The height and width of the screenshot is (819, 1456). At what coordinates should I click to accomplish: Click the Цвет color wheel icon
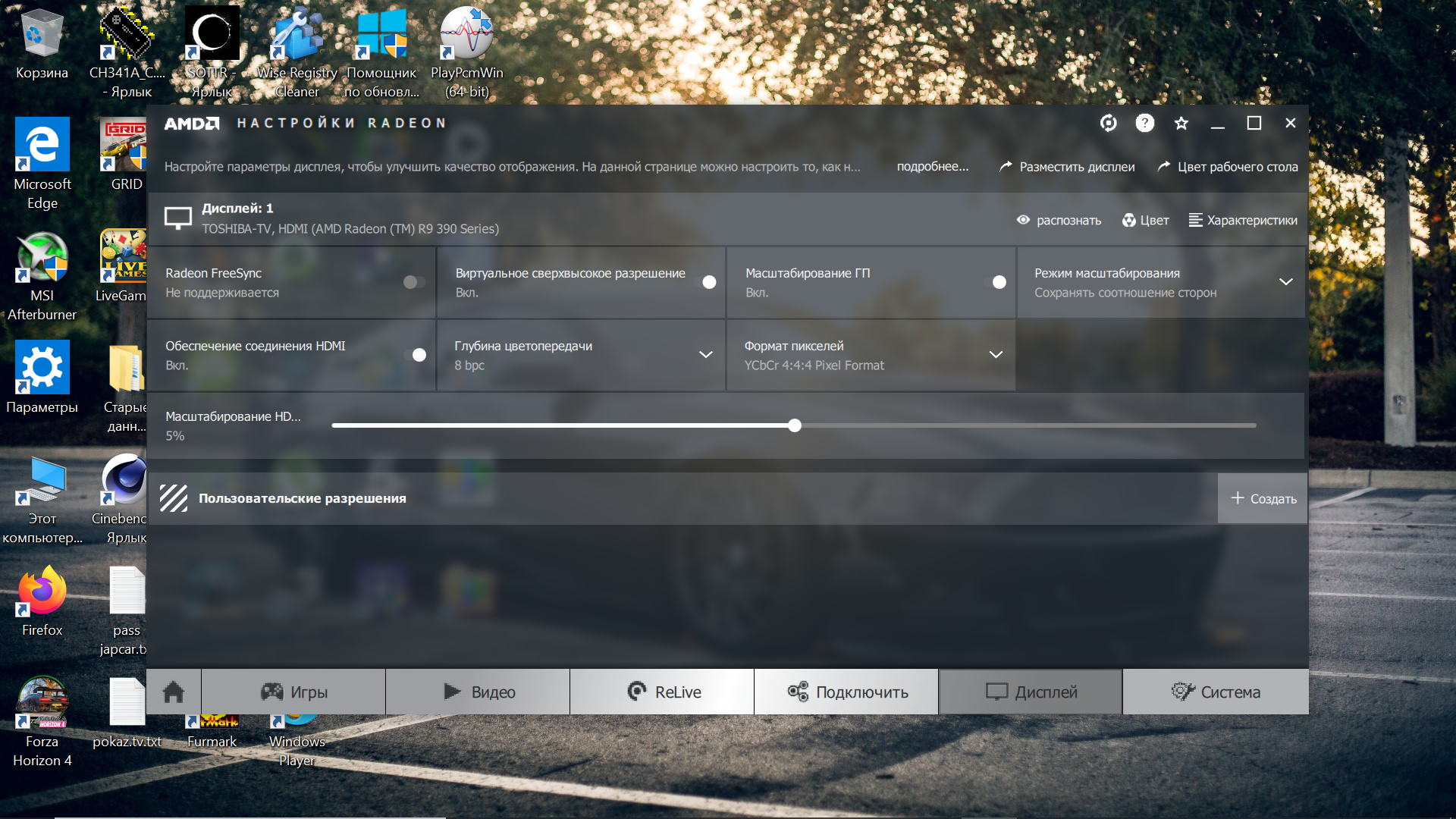[1129, 220]
